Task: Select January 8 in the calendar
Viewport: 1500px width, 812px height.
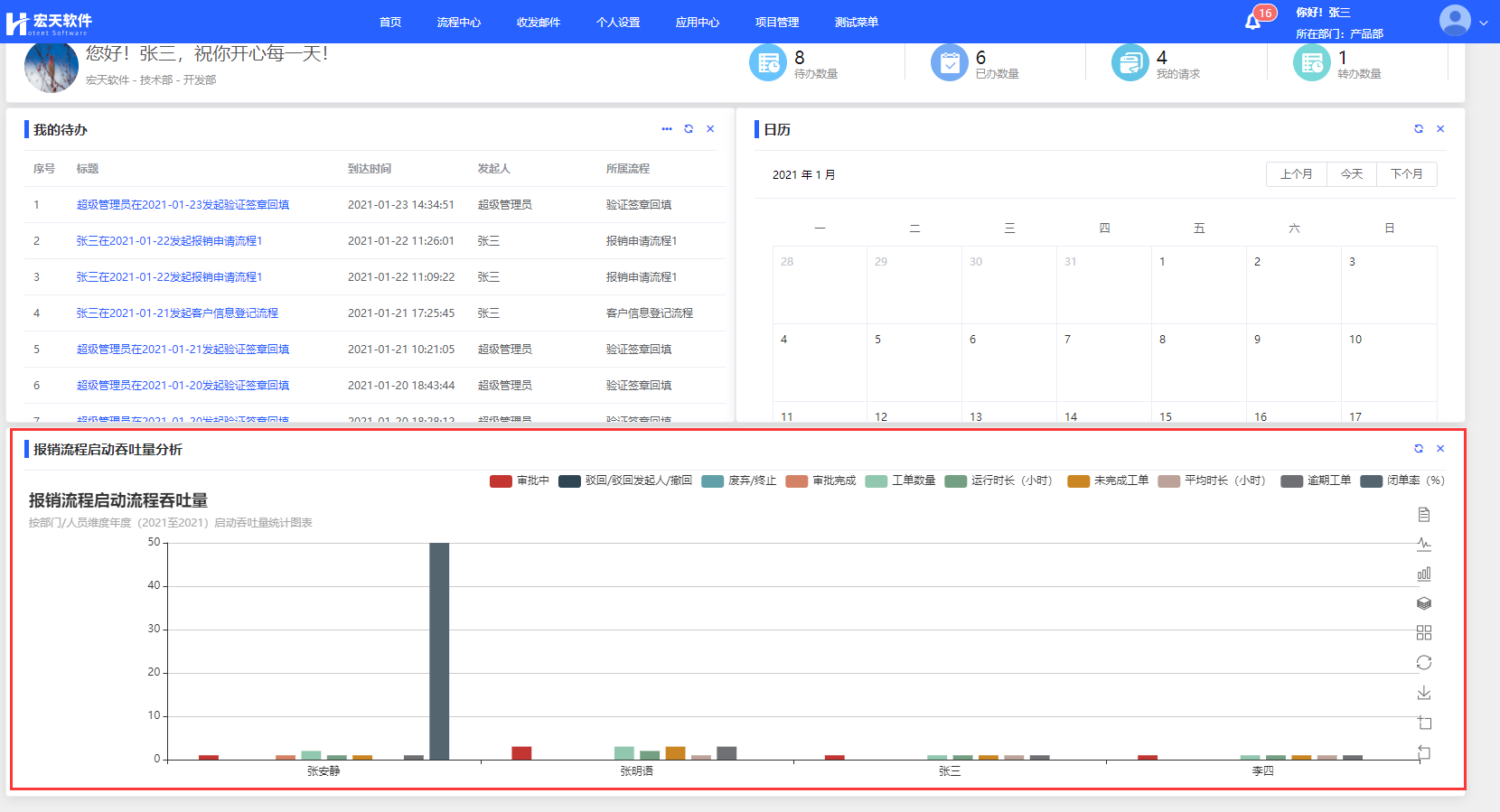Action: [1198, 361]
